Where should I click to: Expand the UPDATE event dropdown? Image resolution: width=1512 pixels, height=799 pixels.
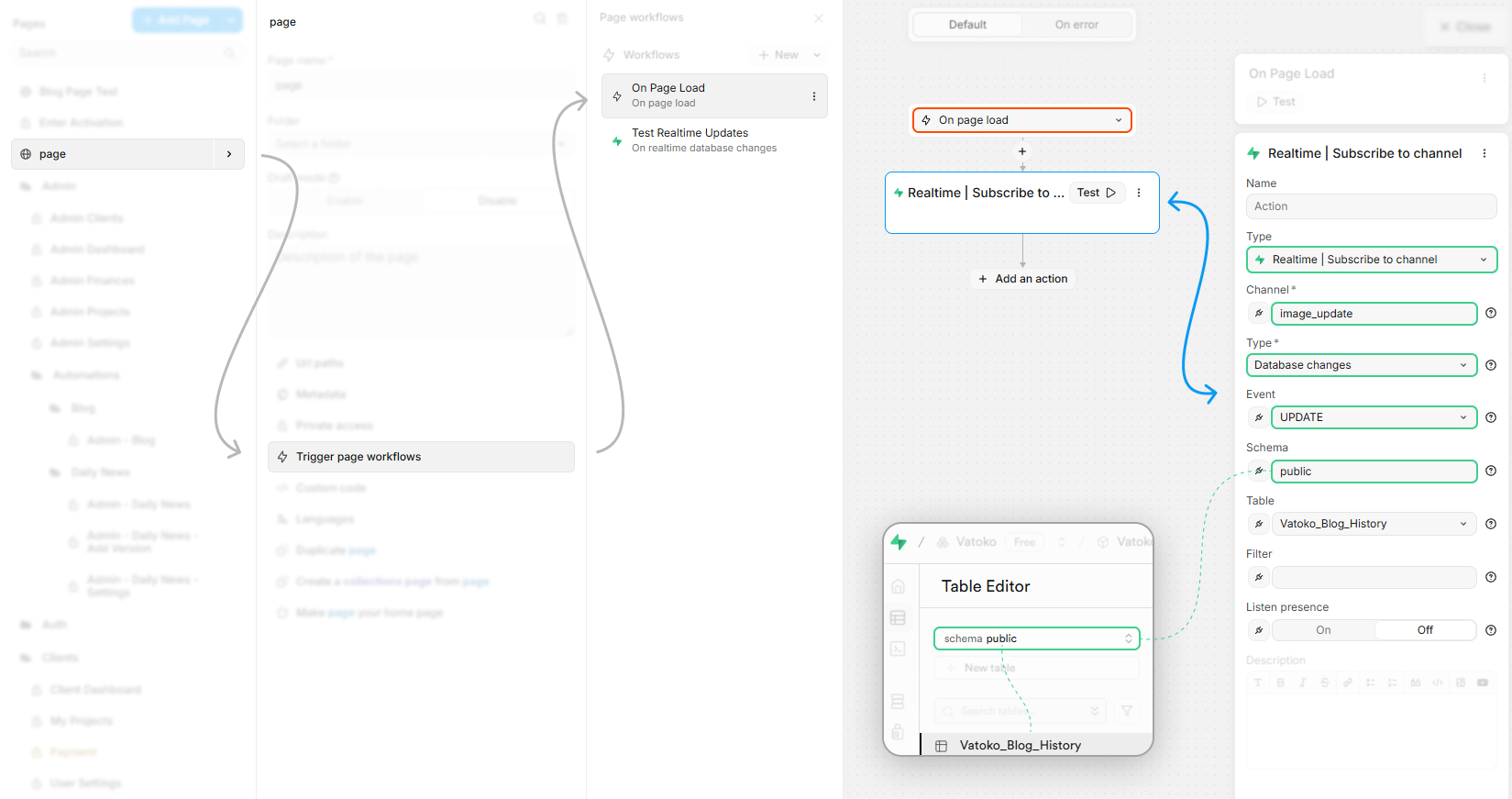[1374, 417]
